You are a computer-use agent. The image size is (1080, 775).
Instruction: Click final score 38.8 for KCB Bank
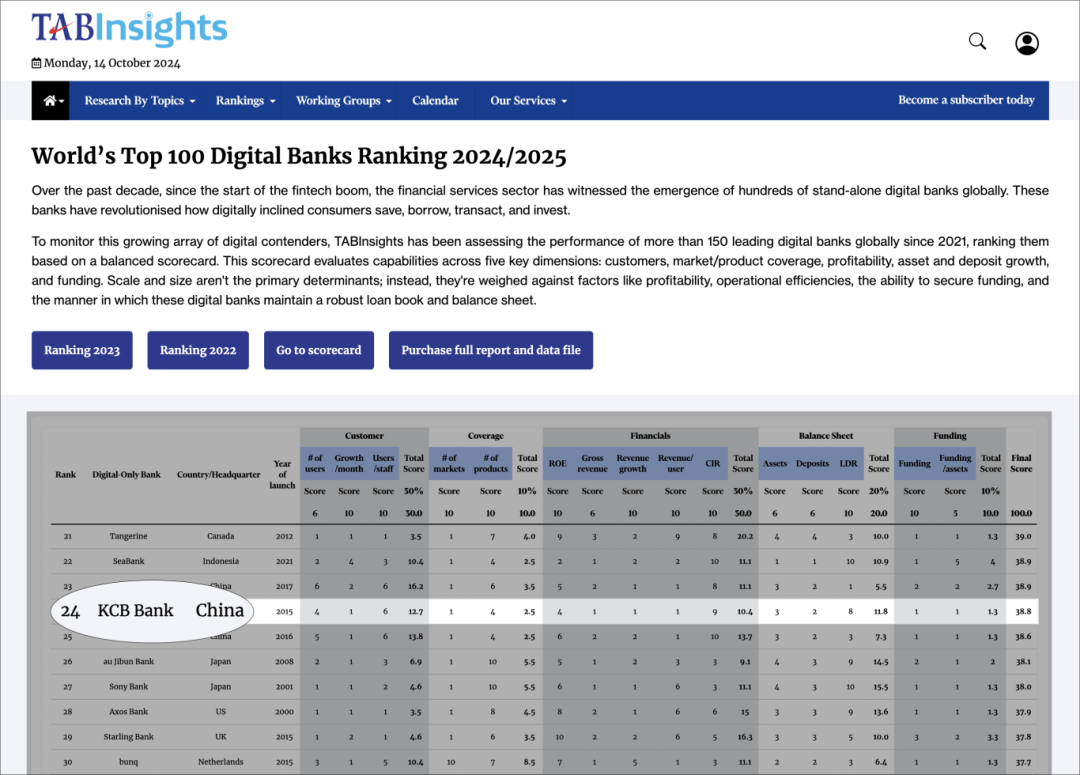point(1023,611)
